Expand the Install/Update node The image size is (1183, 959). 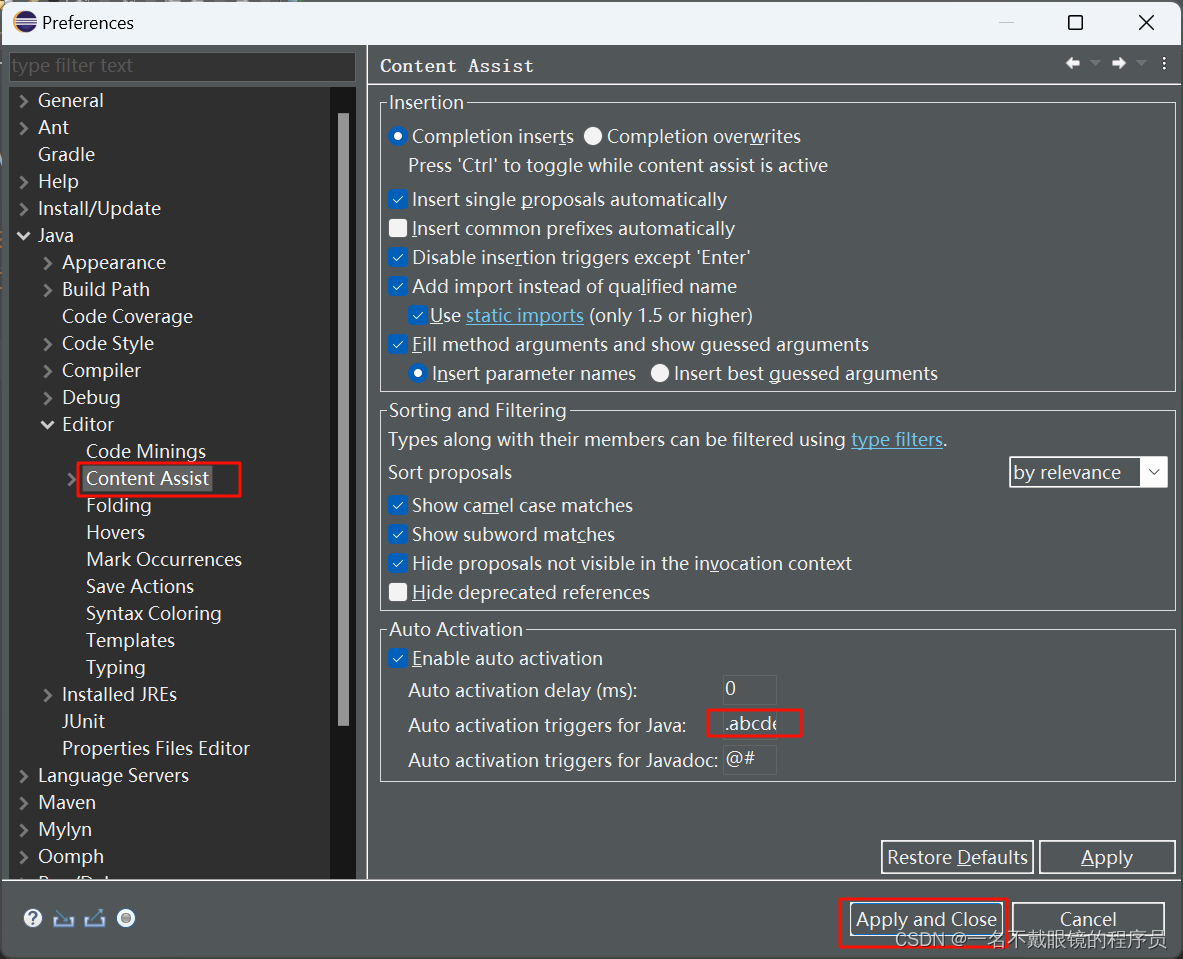24,209
